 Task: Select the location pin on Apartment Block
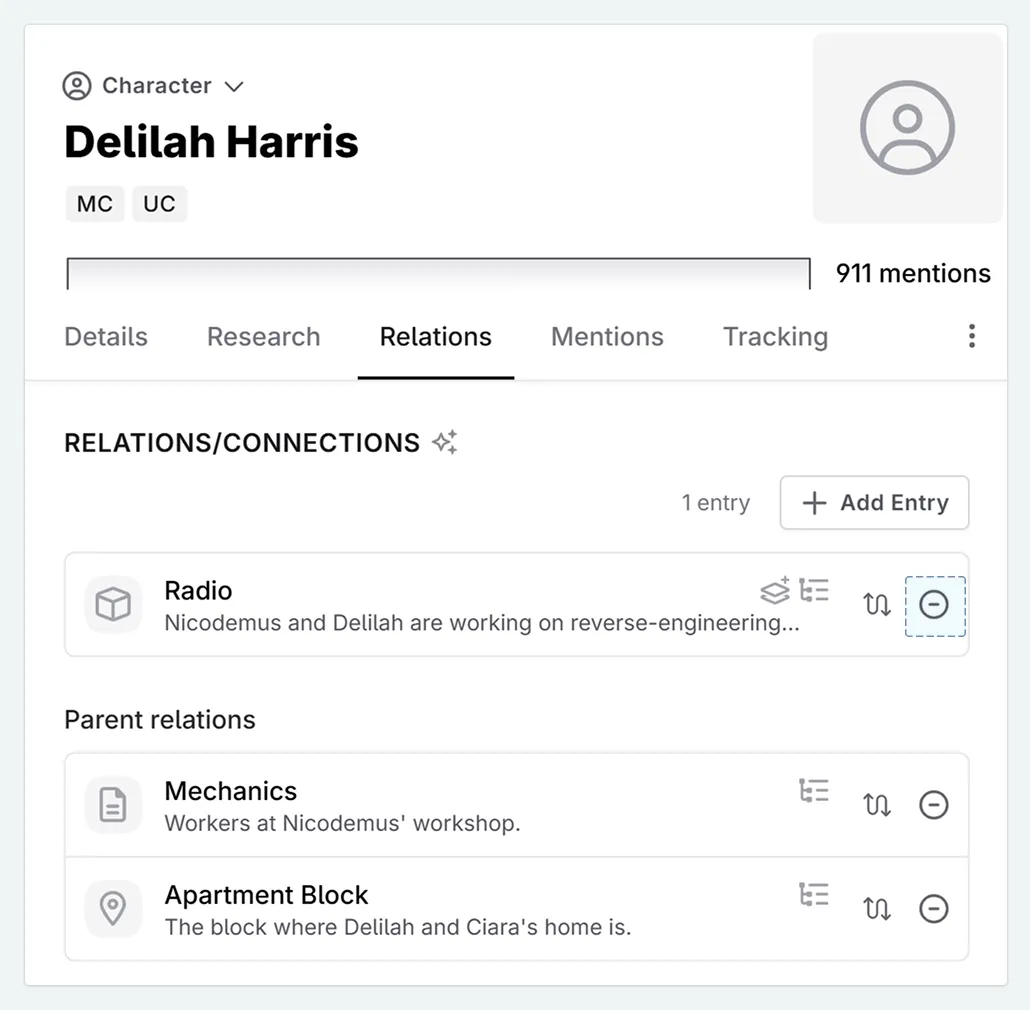[x=113, y=908]
